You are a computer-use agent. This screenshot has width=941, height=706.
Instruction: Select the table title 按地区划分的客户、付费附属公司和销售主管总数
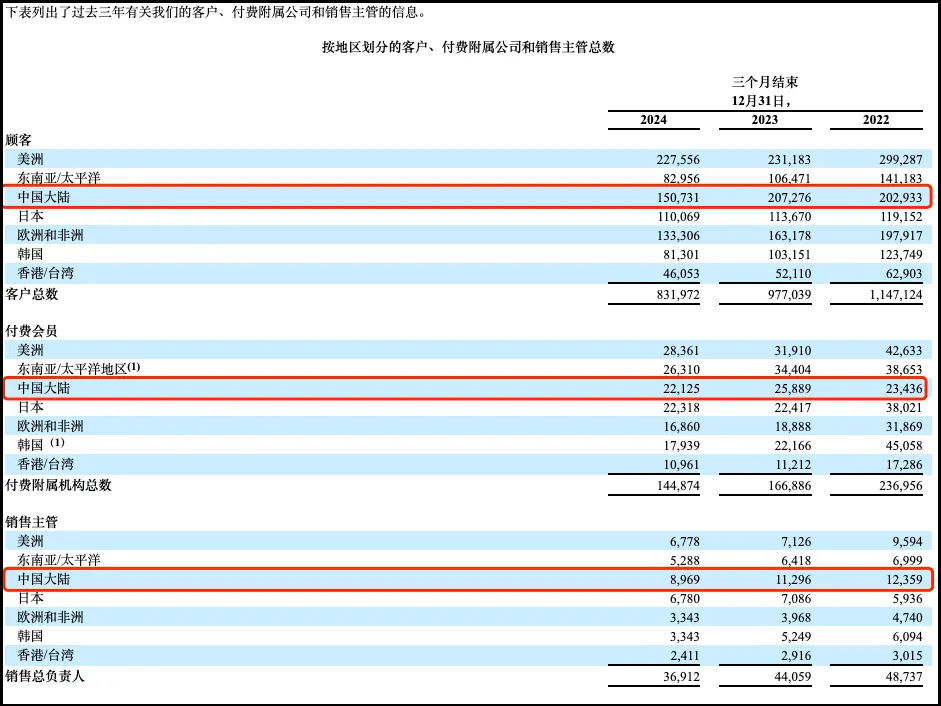pyautogui.click(x=468, y=47)
